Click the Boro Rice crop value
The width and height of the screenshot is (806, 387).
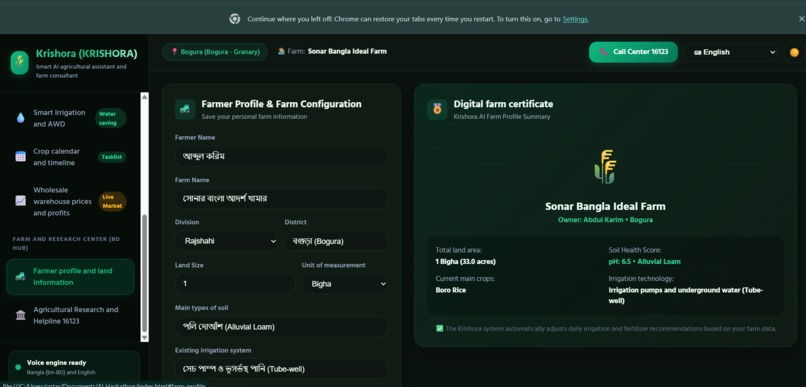tap(451, 290)
